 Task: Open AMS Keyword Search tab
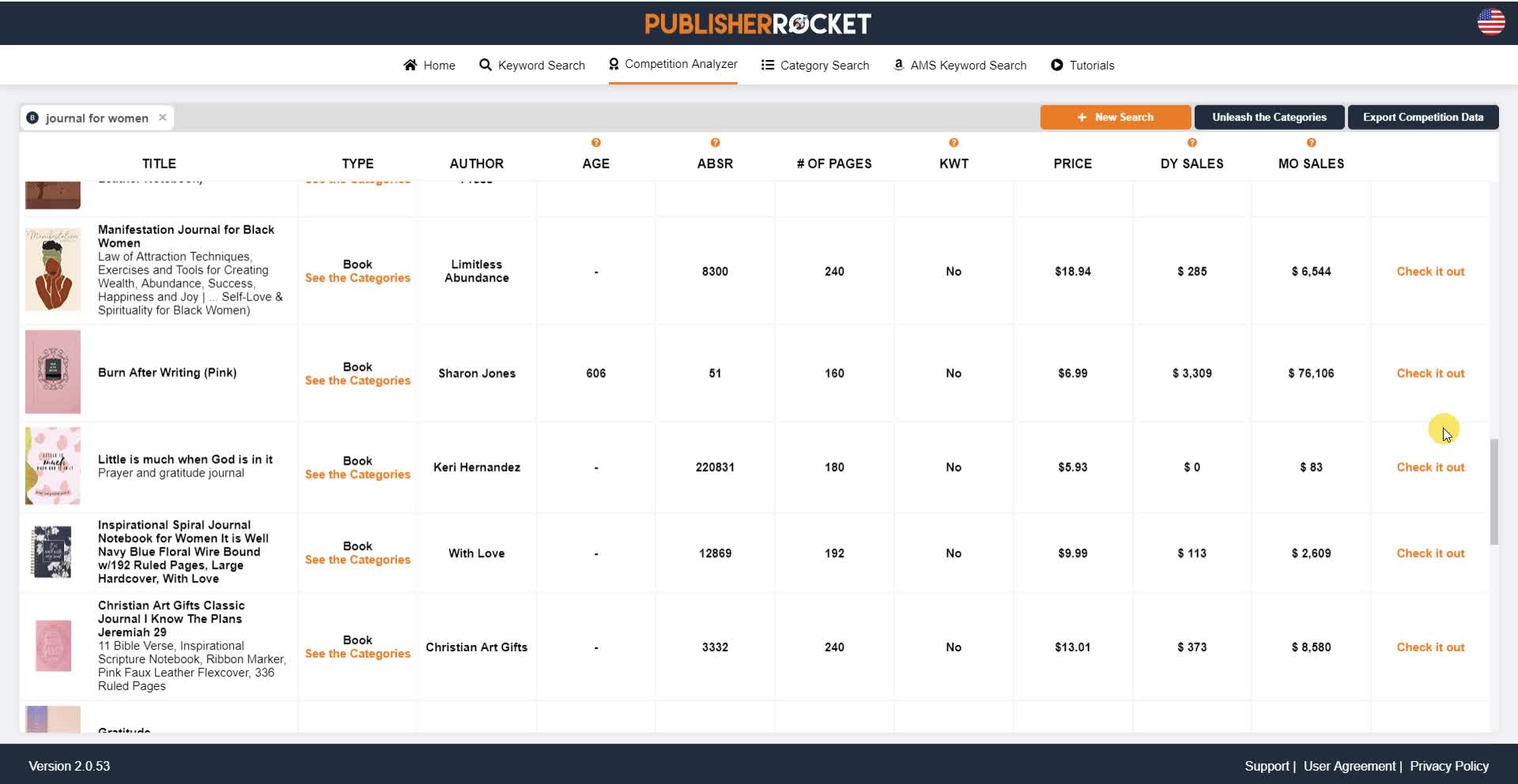(960, 65)
